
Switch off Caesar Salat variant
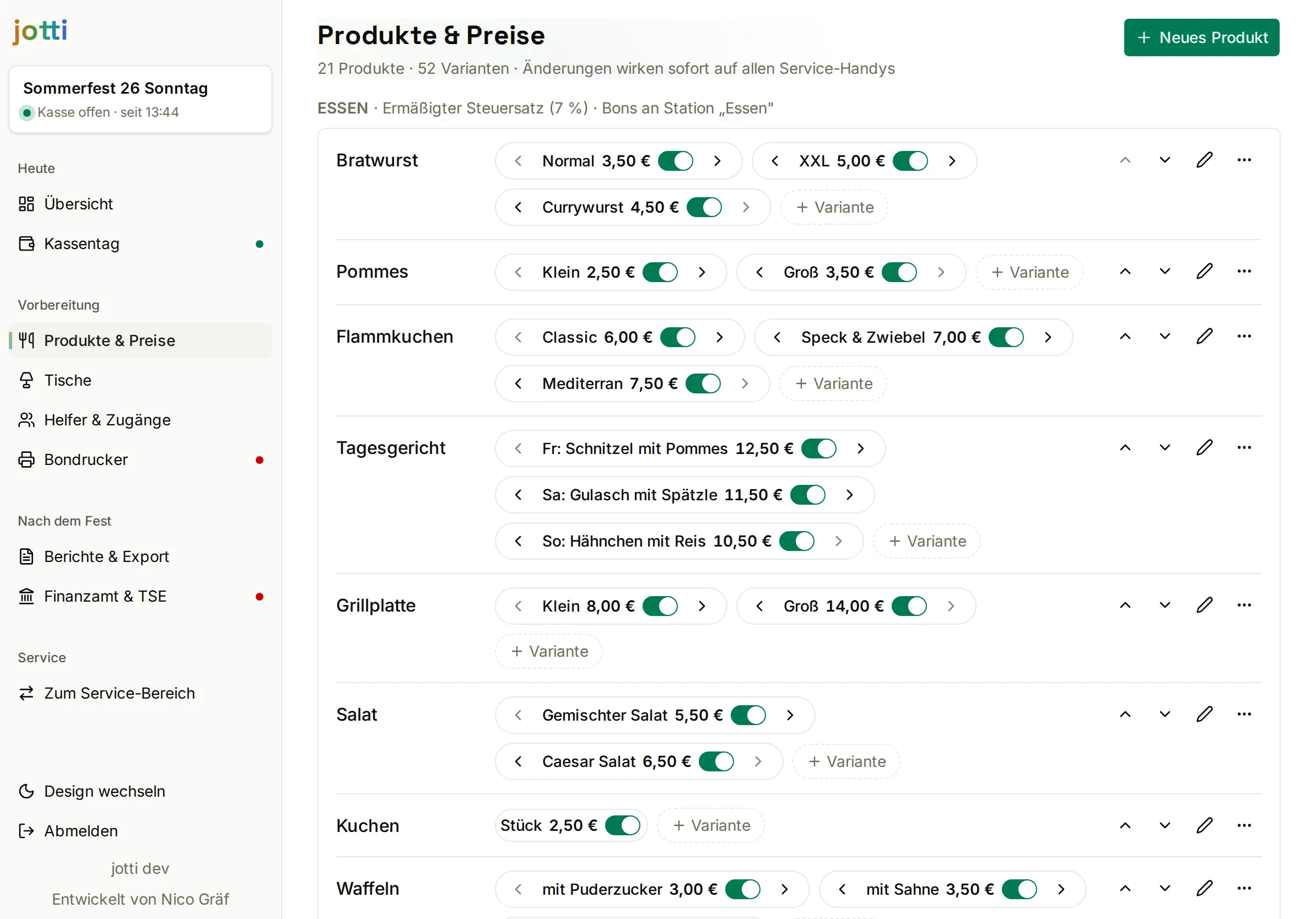(716, 761)
